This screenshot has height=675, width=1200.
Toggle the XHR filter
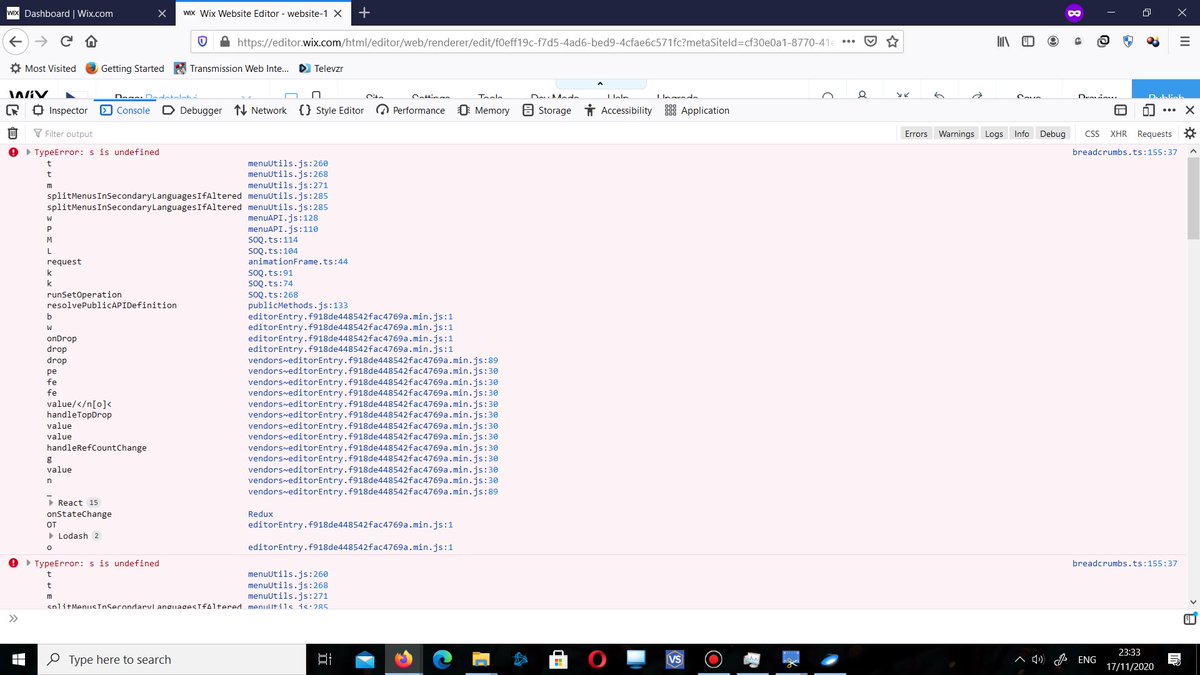1118,133
